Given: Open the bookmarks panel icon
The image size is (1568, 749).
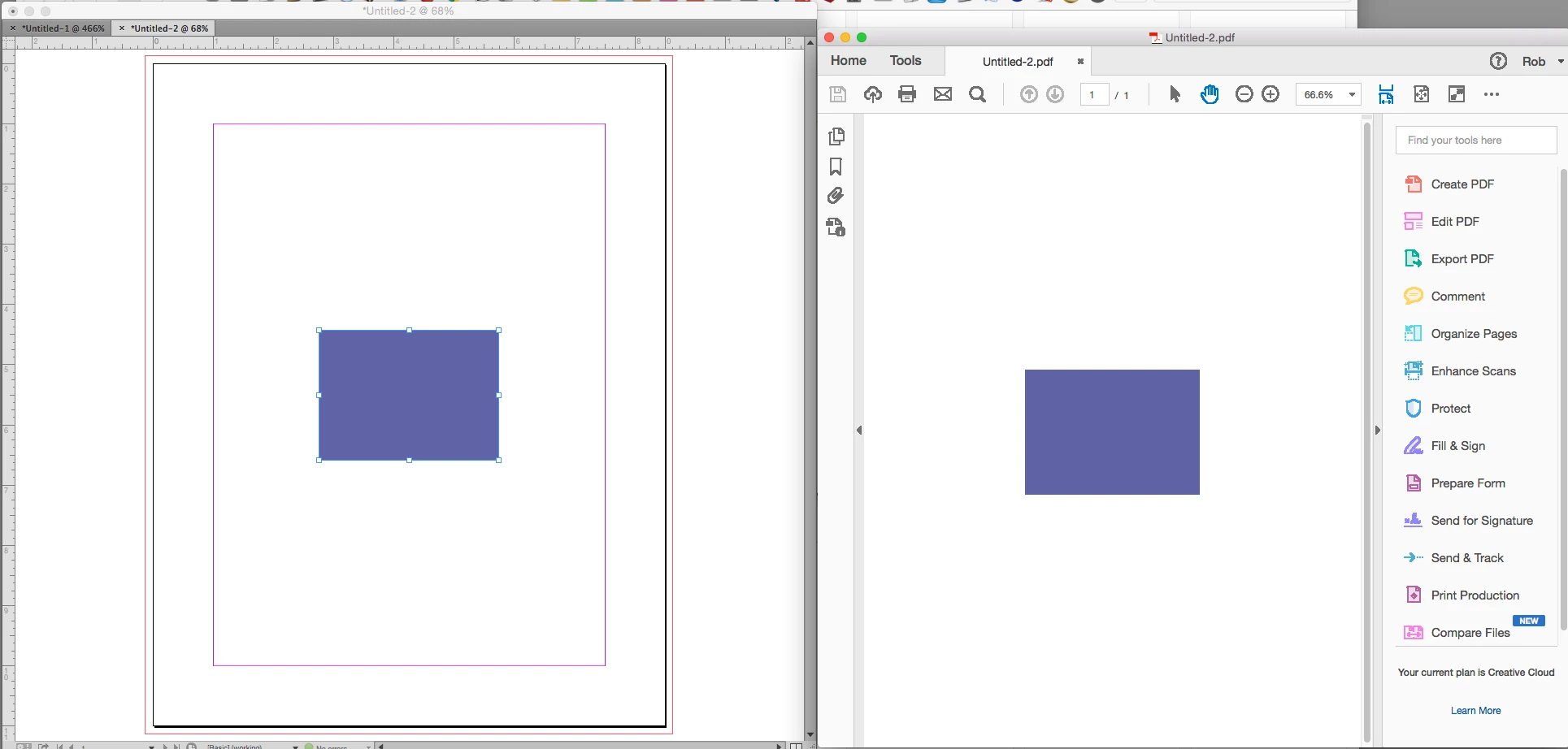Looking at the screenshot, I should 836,167.
